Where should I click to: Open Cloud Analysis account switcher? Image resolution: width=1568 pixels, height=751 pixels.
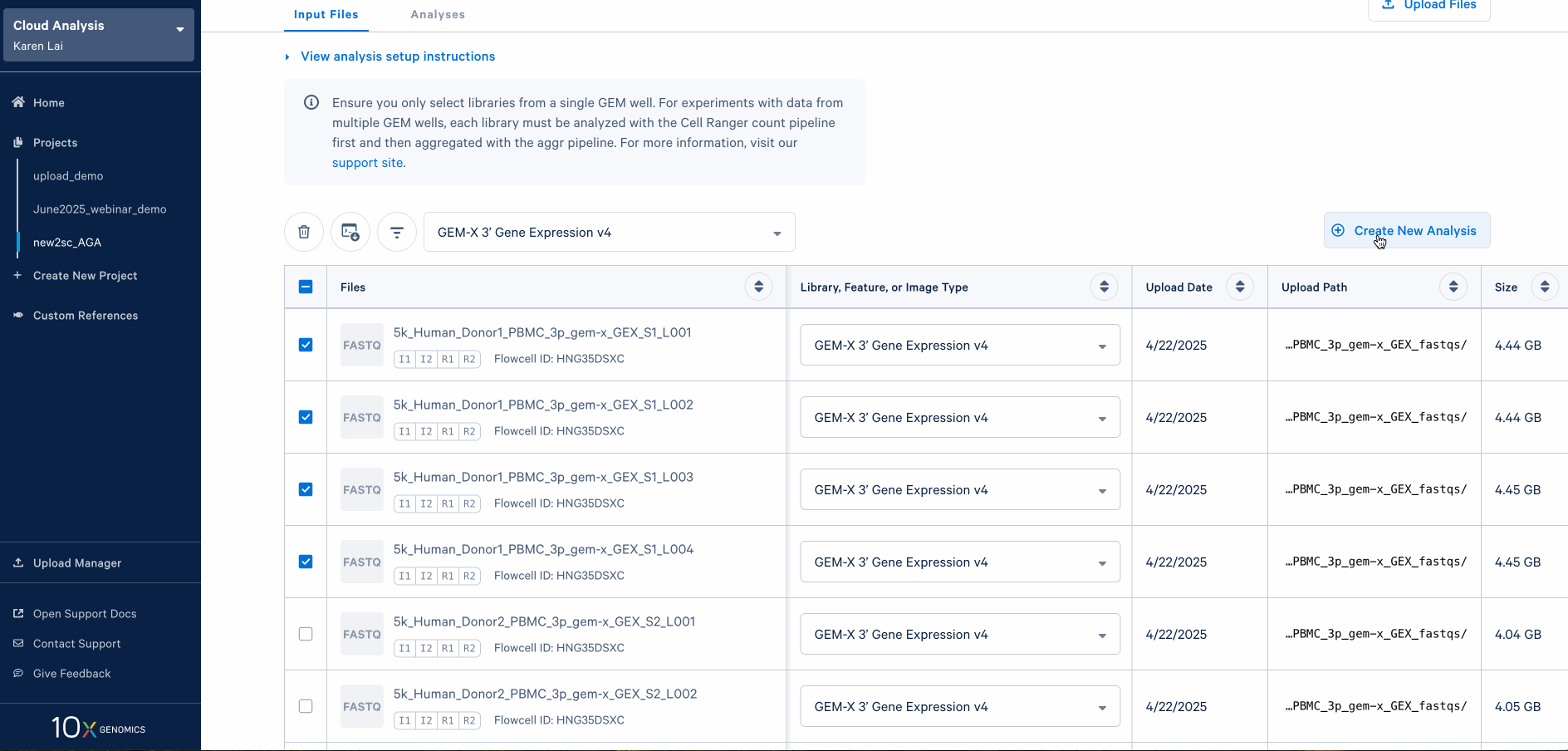point(99,35)
